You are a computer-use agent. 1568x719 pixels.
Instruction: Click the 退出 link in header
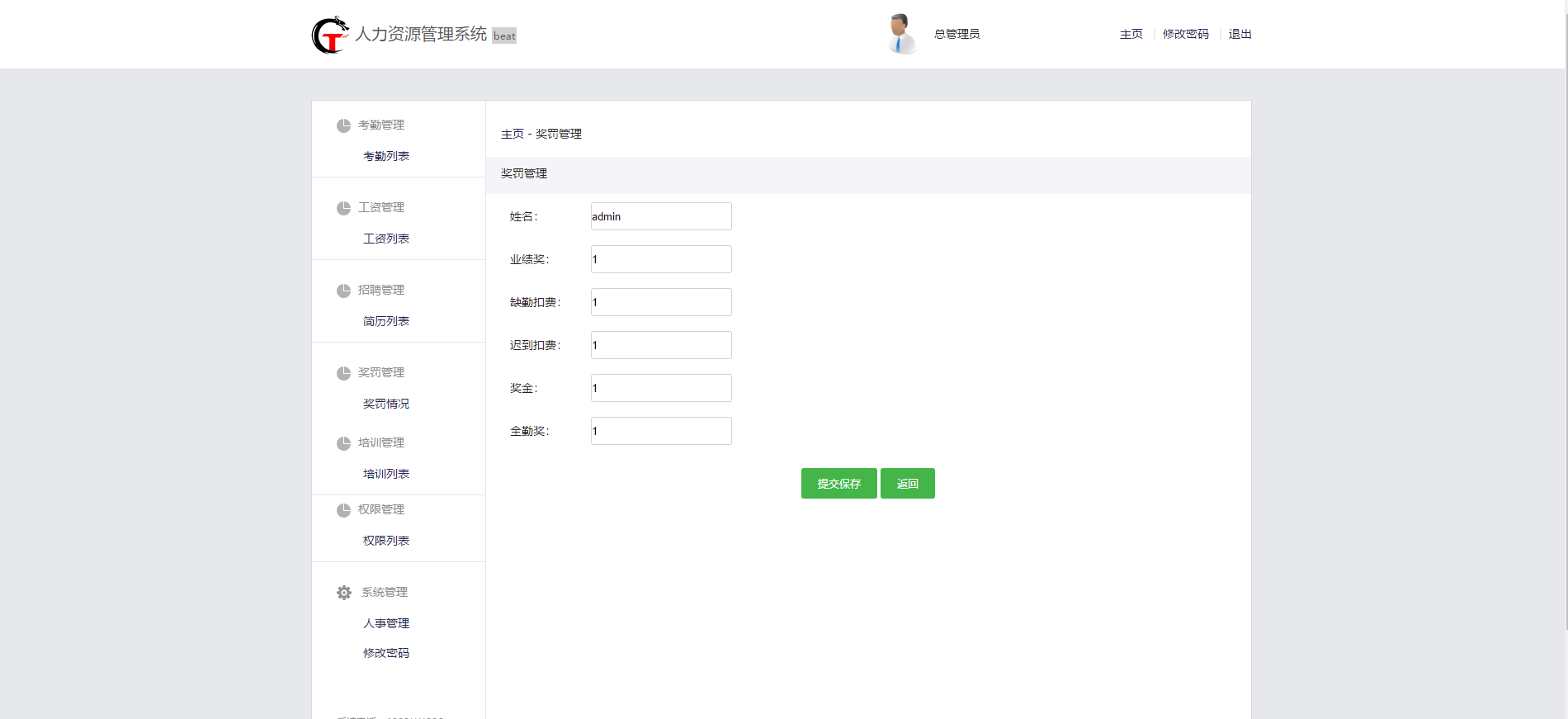(x=1240, y=34)
